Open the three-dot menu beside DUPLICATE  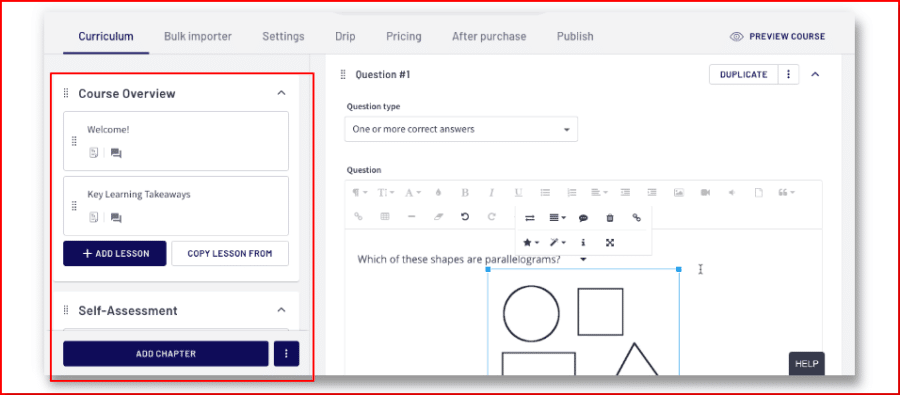coord(789,74)
